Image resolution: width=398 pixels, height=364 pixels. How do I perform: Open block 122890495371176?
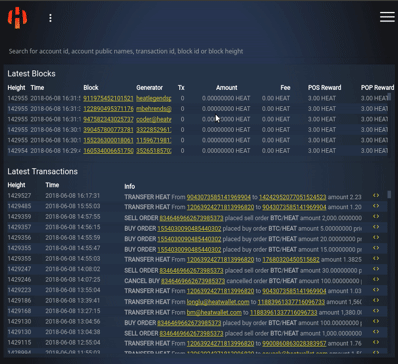click(x=108, y=109)
